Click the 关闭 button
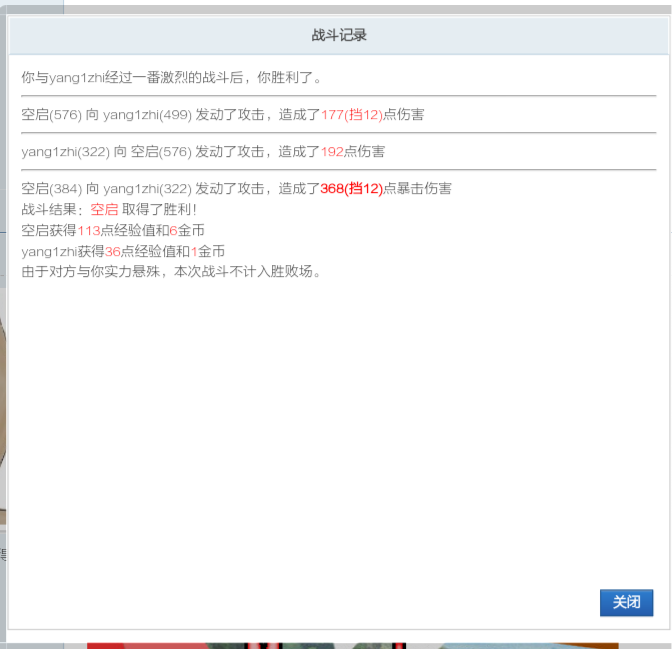Screen dimensions: 672x649 626,602
